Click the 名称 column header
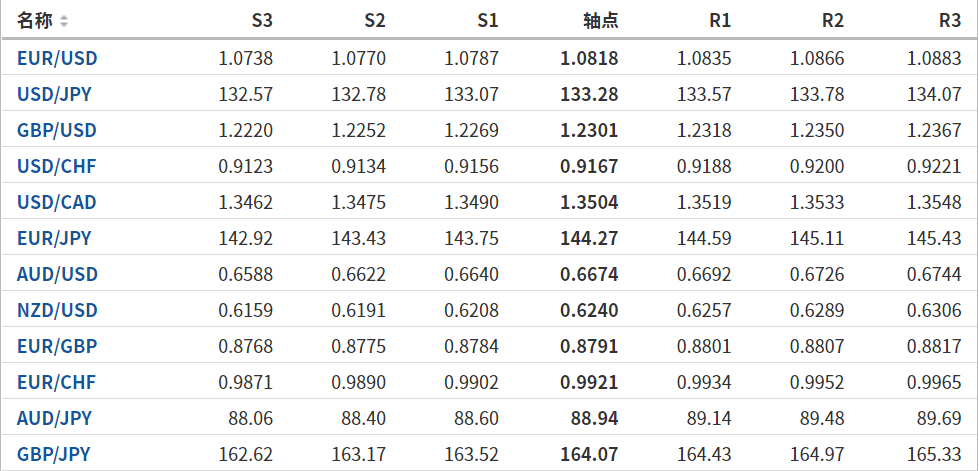This screenshot has height=471, width=979. click(x=35, y=21)
